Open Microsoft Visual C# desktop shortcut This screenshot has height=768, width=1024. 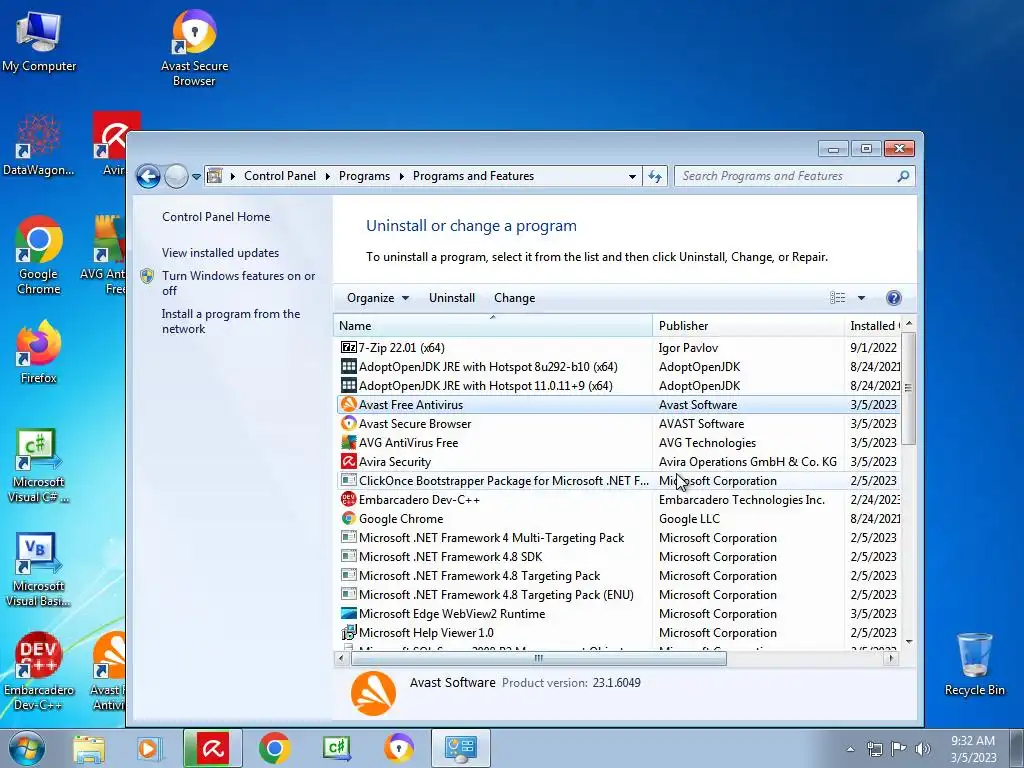click(39, 466)
